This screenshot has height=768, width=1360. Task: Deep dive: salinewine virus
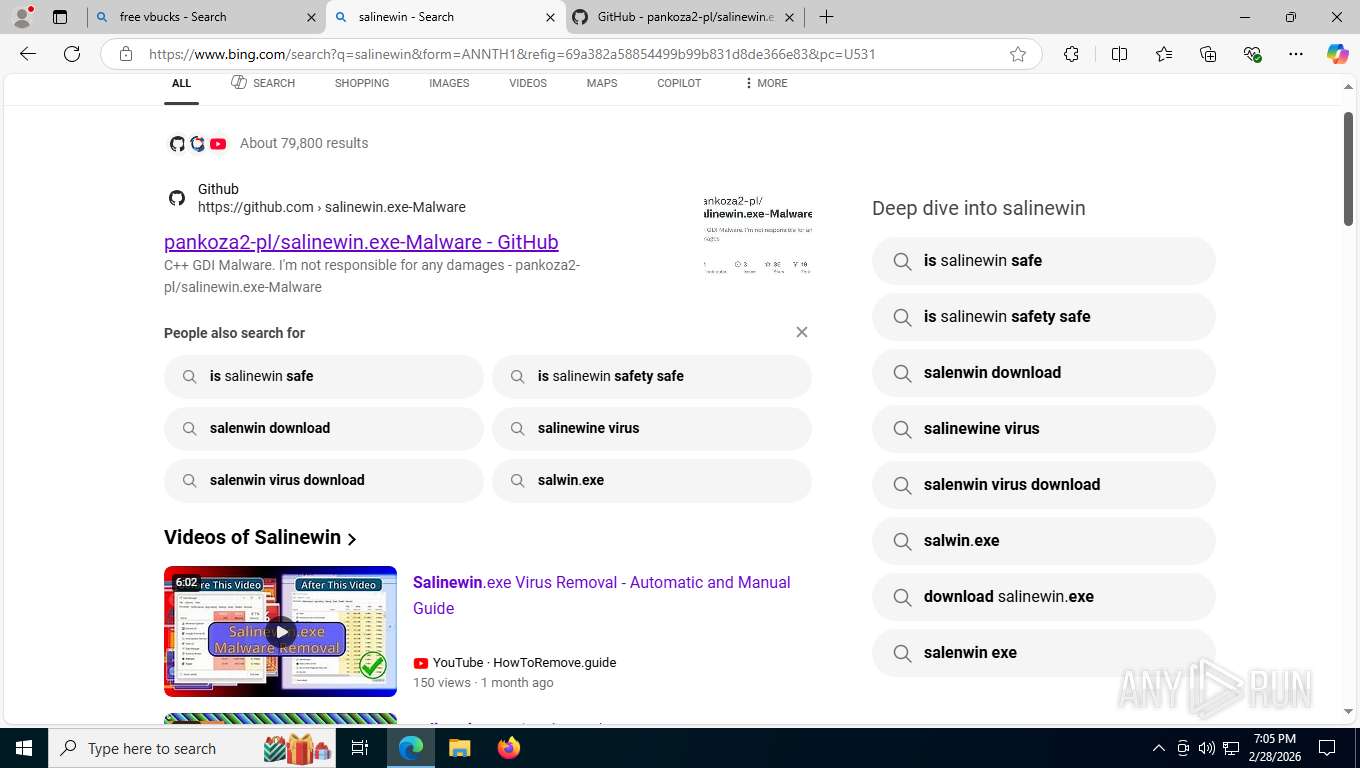pyautogui.click(x=1043, y=428)
